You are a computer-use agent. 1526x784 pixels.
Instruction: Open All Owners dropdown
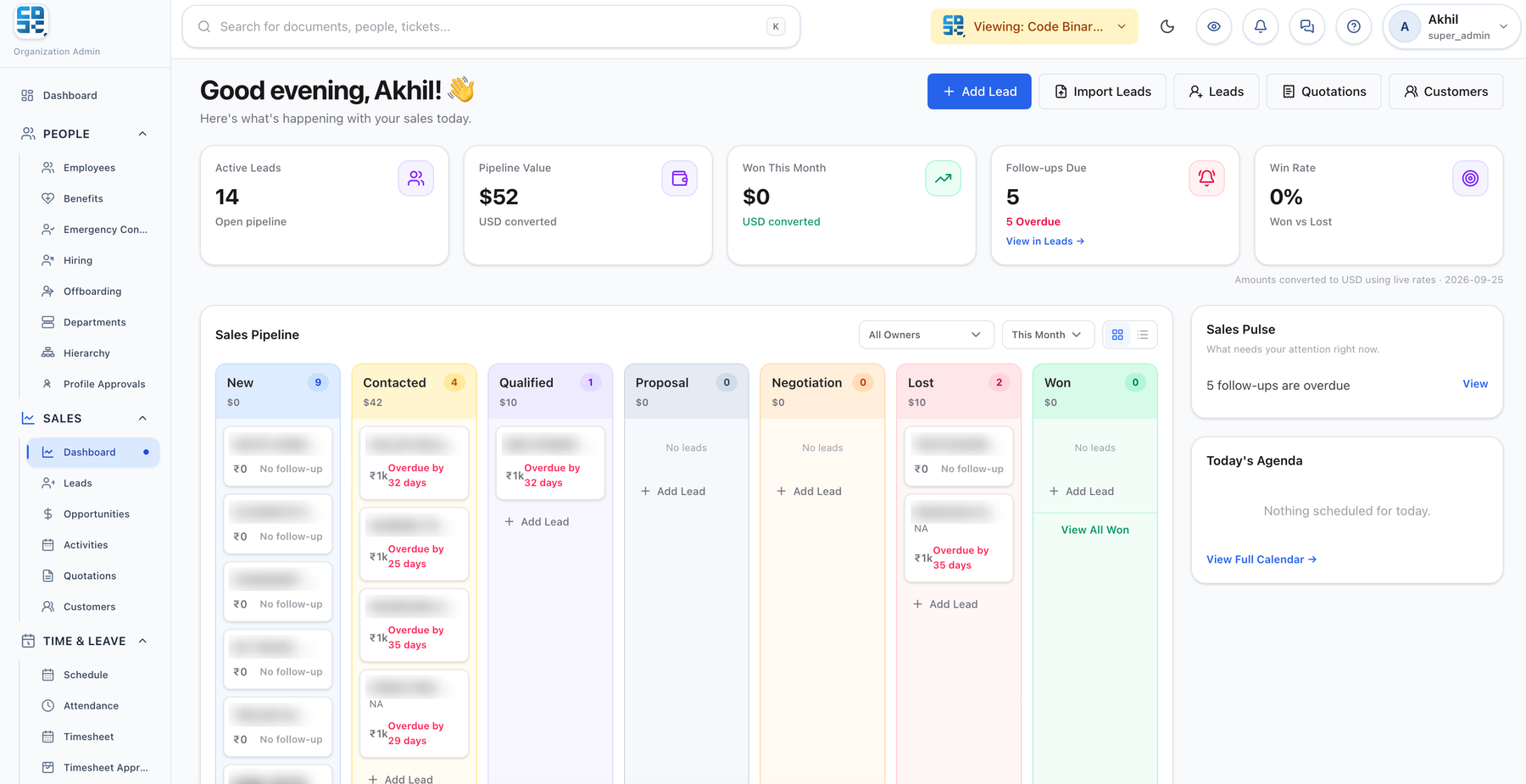(x=925, y=335)
